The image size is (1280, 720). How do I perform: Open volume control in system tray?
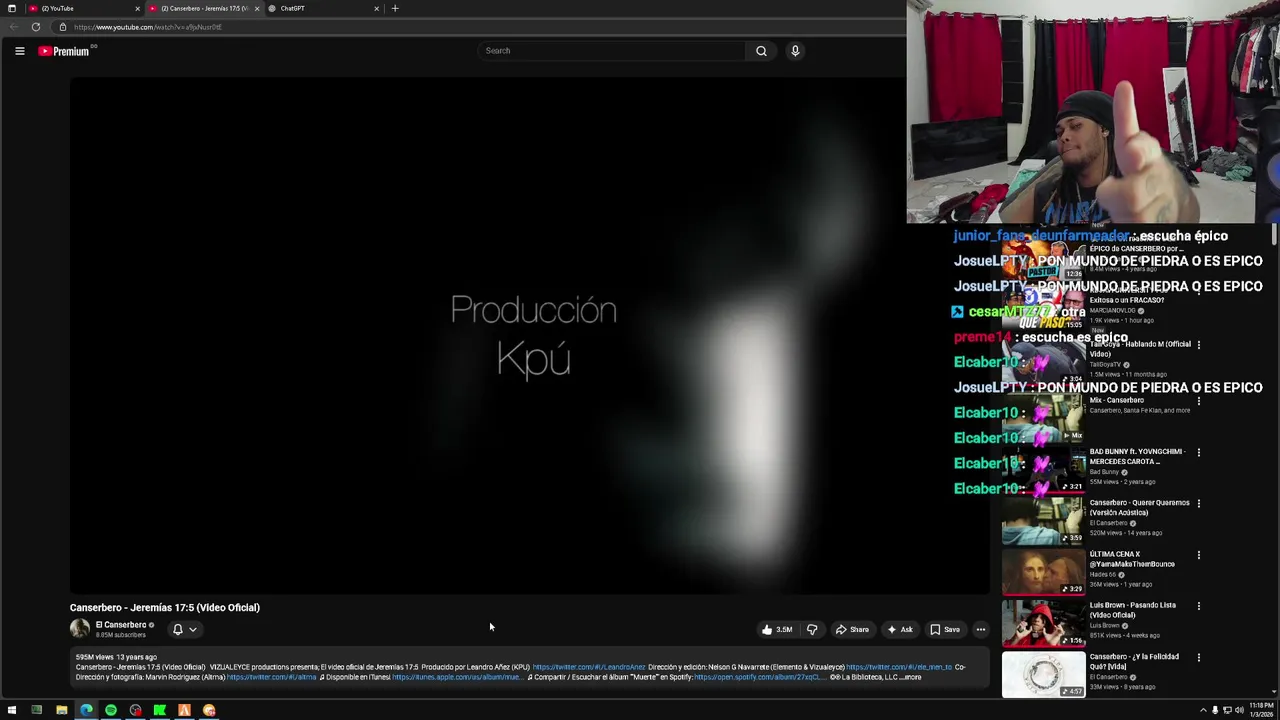1239,710
